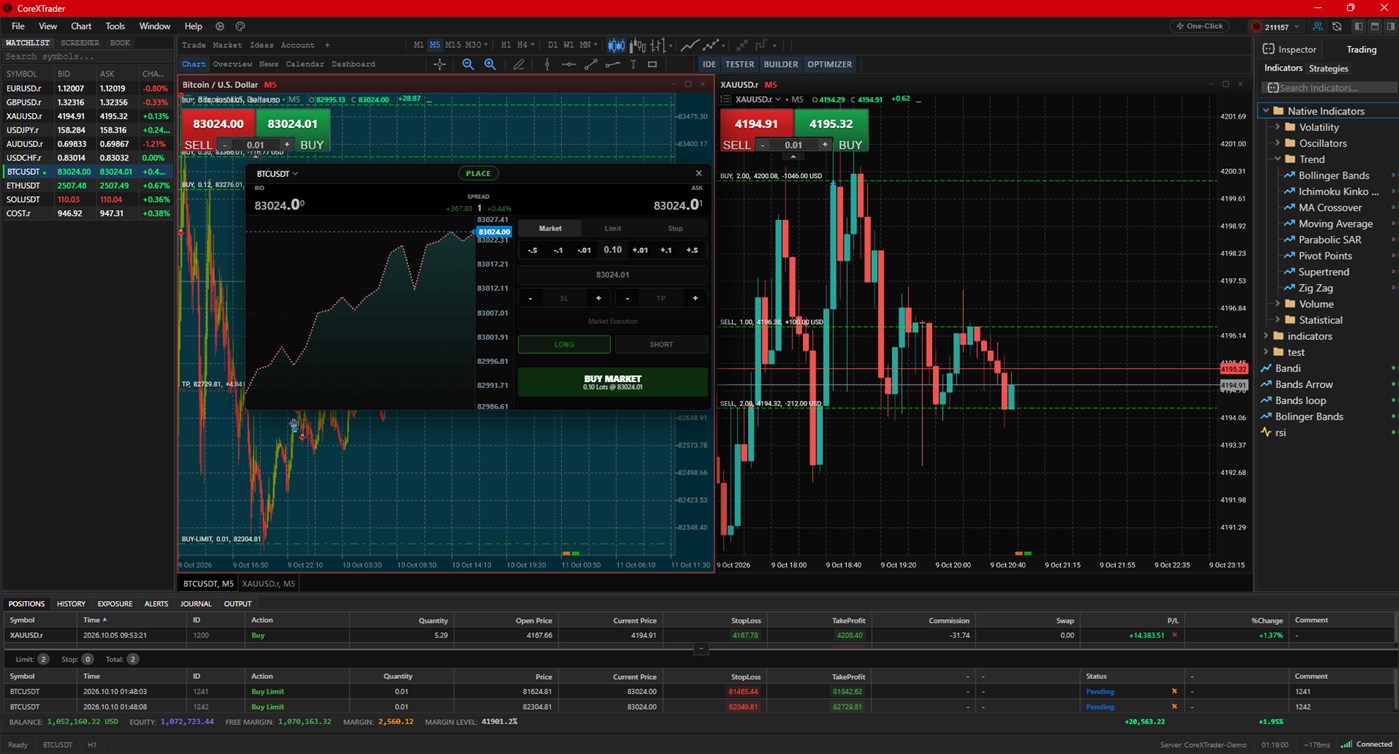Activate the M15 timeframe

tap(453, 45)
